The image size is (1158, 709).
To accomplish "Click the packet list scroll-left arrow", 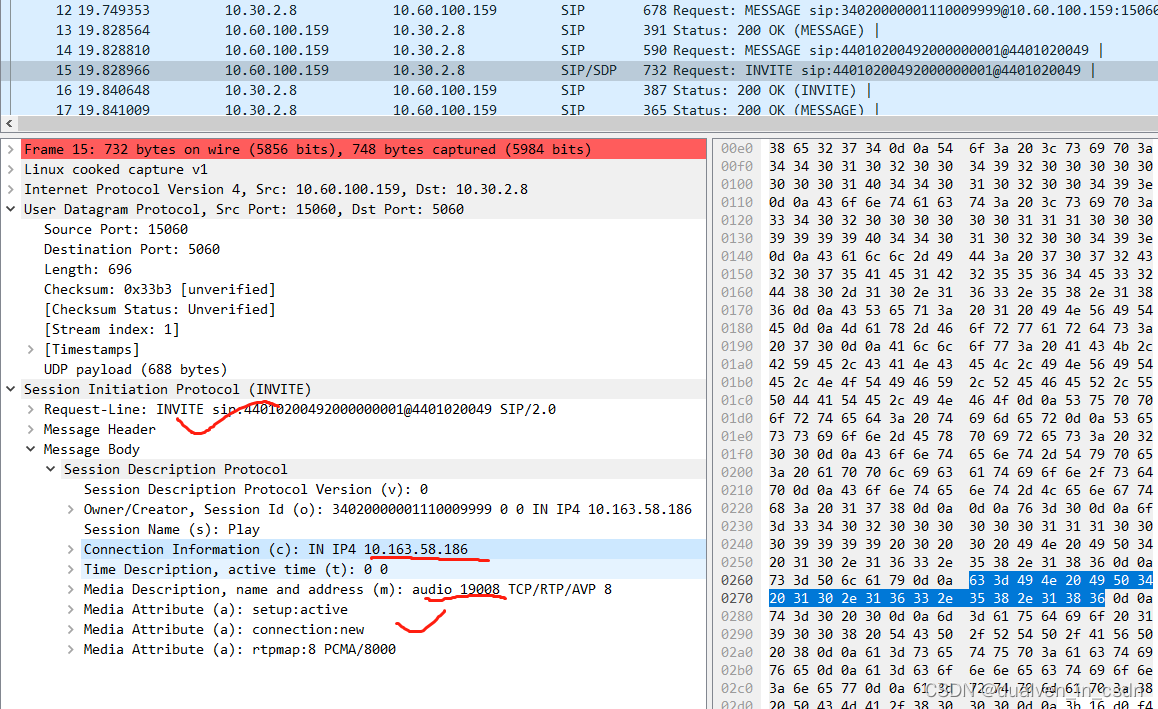I will tap(9, 123).
